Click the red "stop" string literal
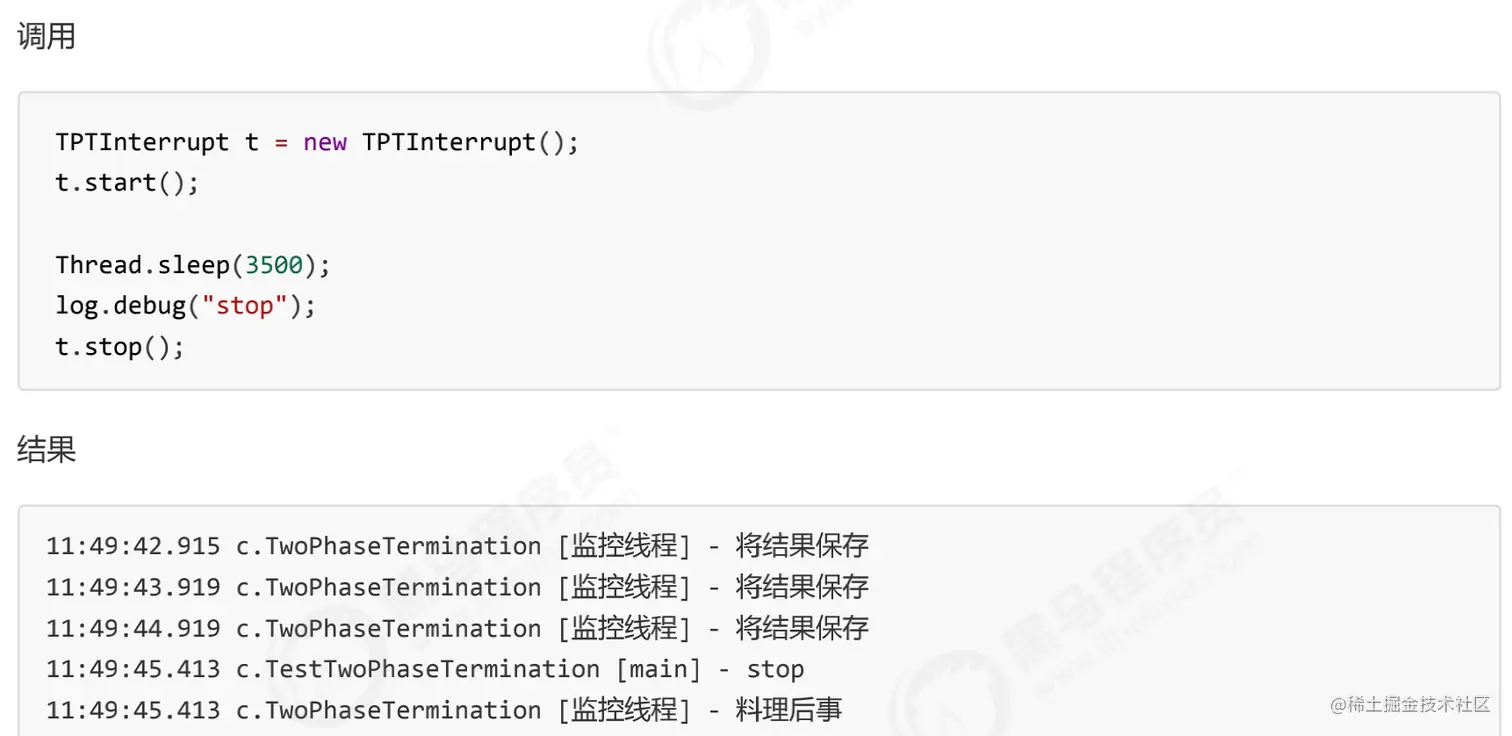Screen dimensions: 1512x736 (x=245, y=306)
